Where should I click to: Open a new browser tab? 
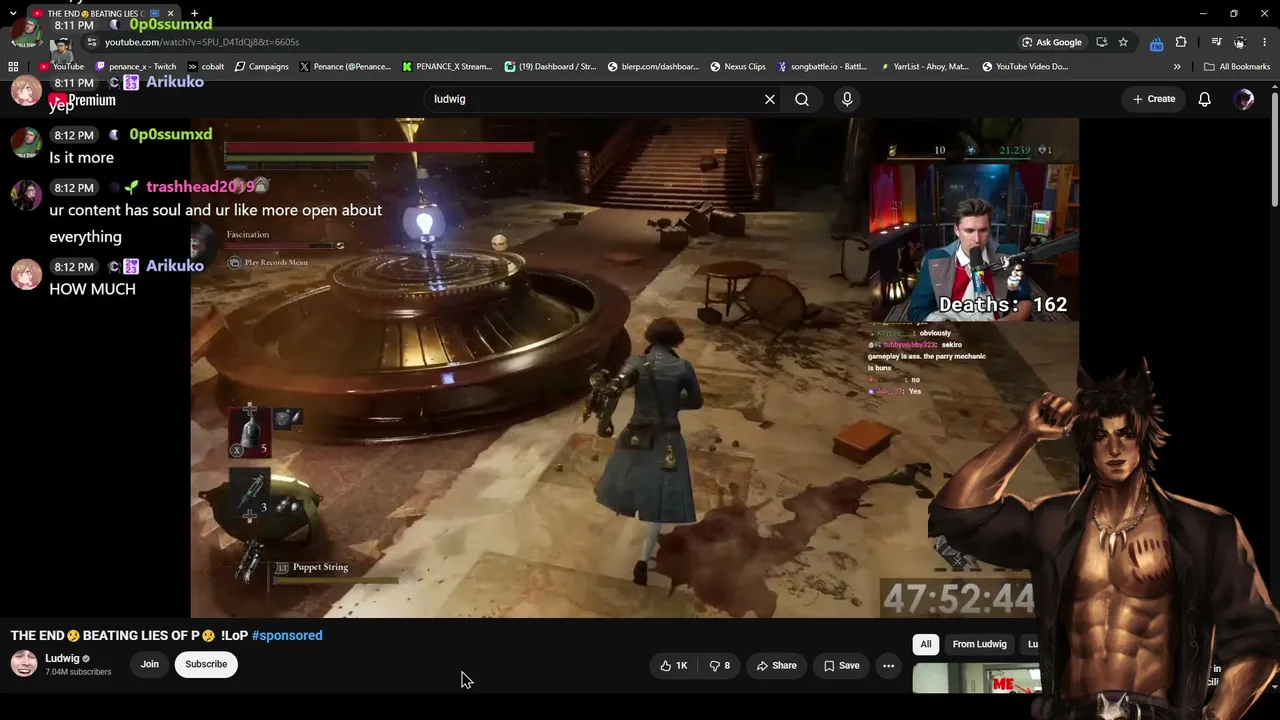(x=194, y=13)
